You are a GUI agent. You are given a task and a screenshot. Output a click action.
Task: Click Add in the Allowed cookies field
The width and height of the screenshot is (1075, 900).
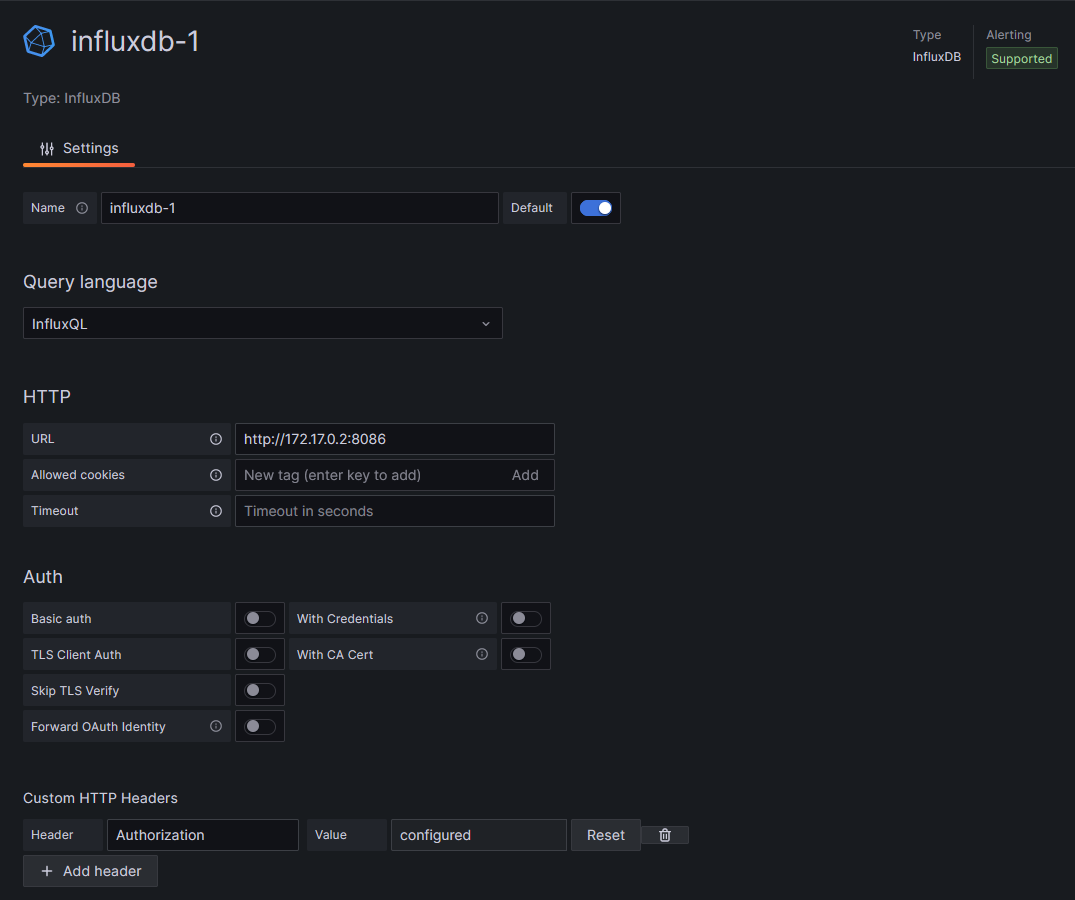pos(525,475)
